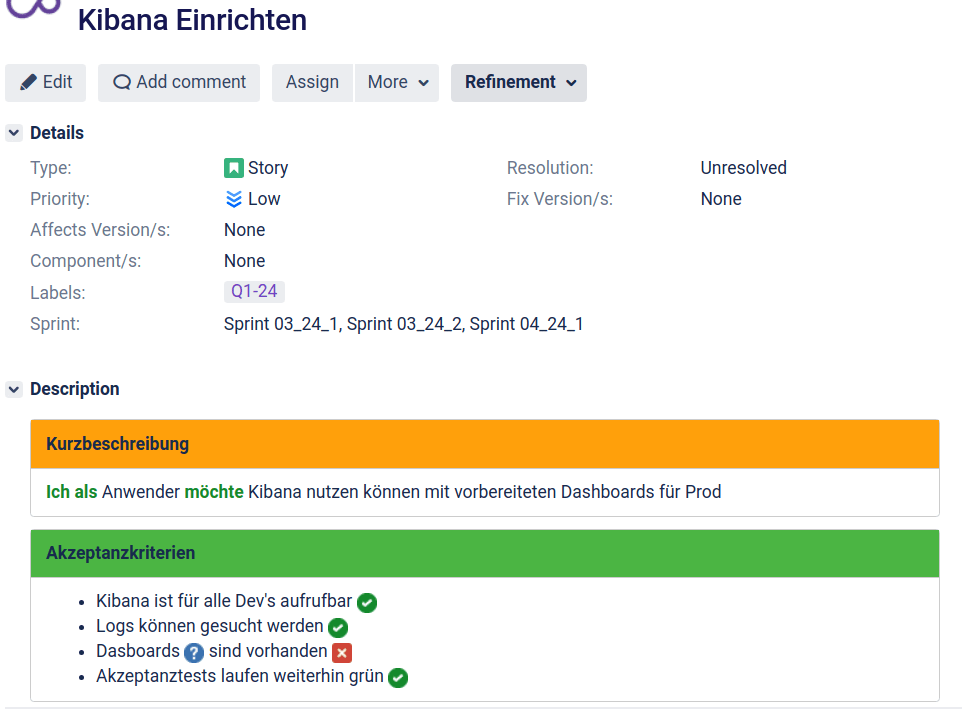Click the Affects Version/s None value

click(244, 230)
